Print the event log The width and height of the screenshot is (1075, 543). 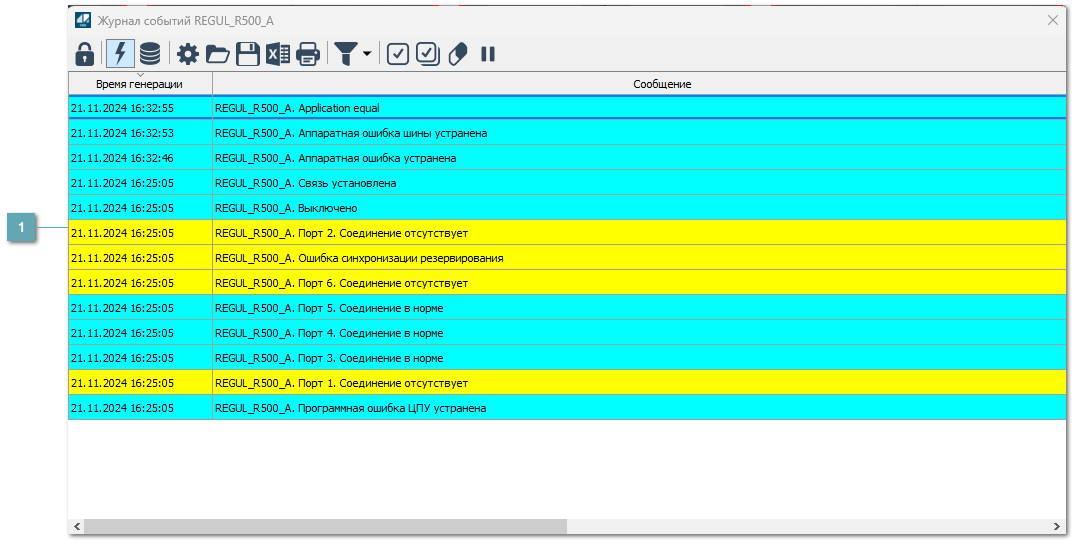[x=308, y=54]
